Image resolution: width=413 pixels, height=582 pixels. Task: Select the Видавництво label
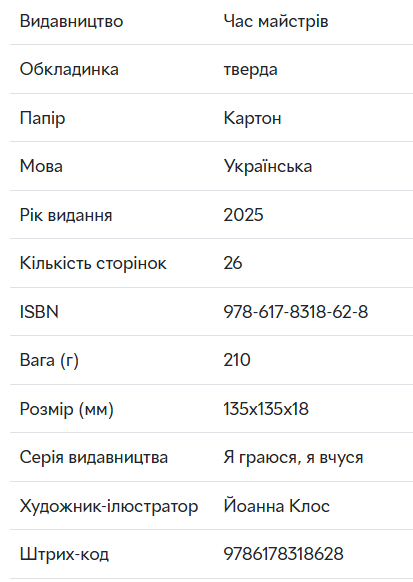pyautogui.click(x=71, y=21)
